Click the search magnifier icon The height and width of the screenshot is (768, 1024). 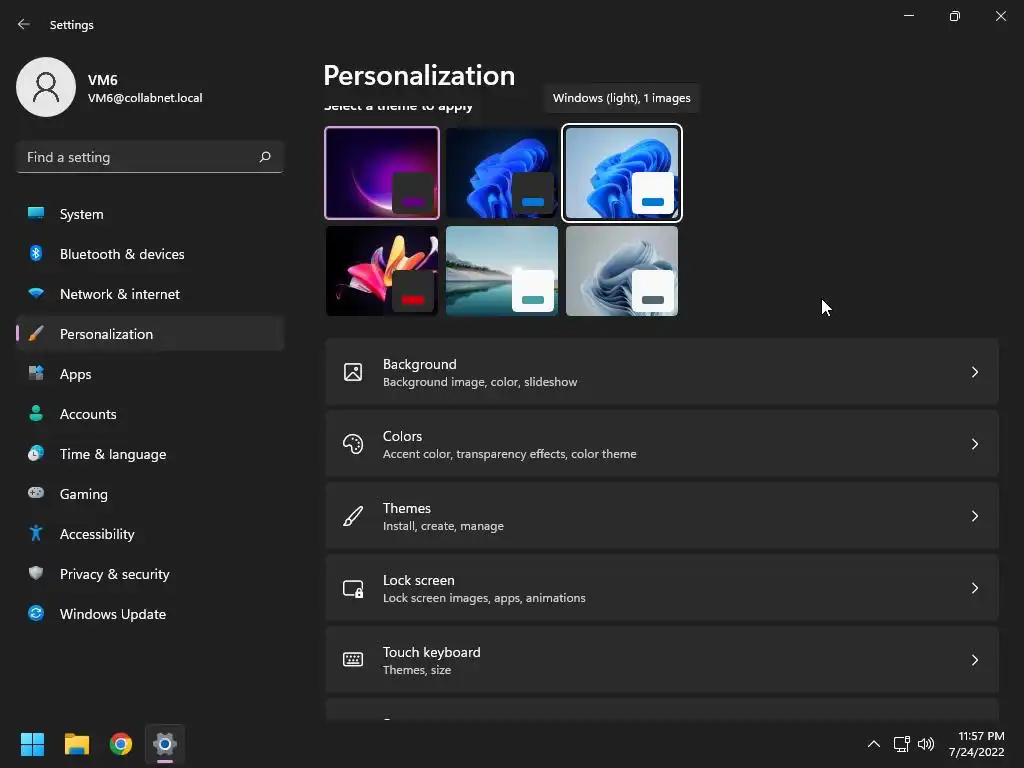[x=264, y=157]
